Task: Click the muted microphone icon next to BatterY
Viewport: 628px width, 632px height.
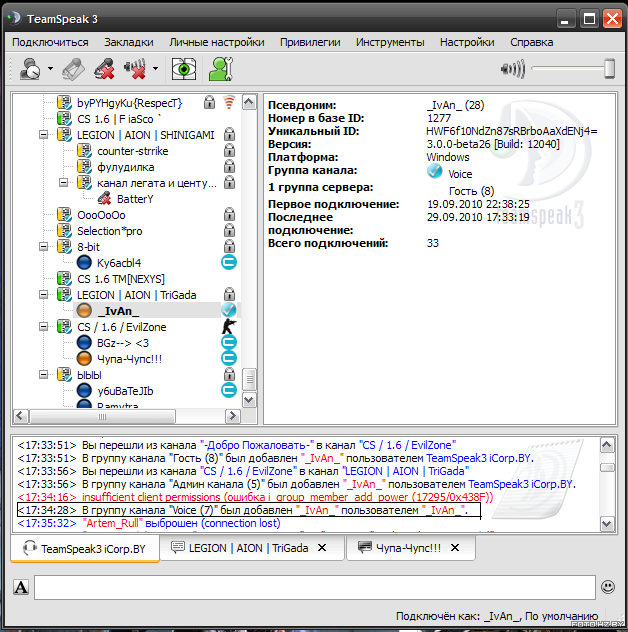Action: coord(104,198)
